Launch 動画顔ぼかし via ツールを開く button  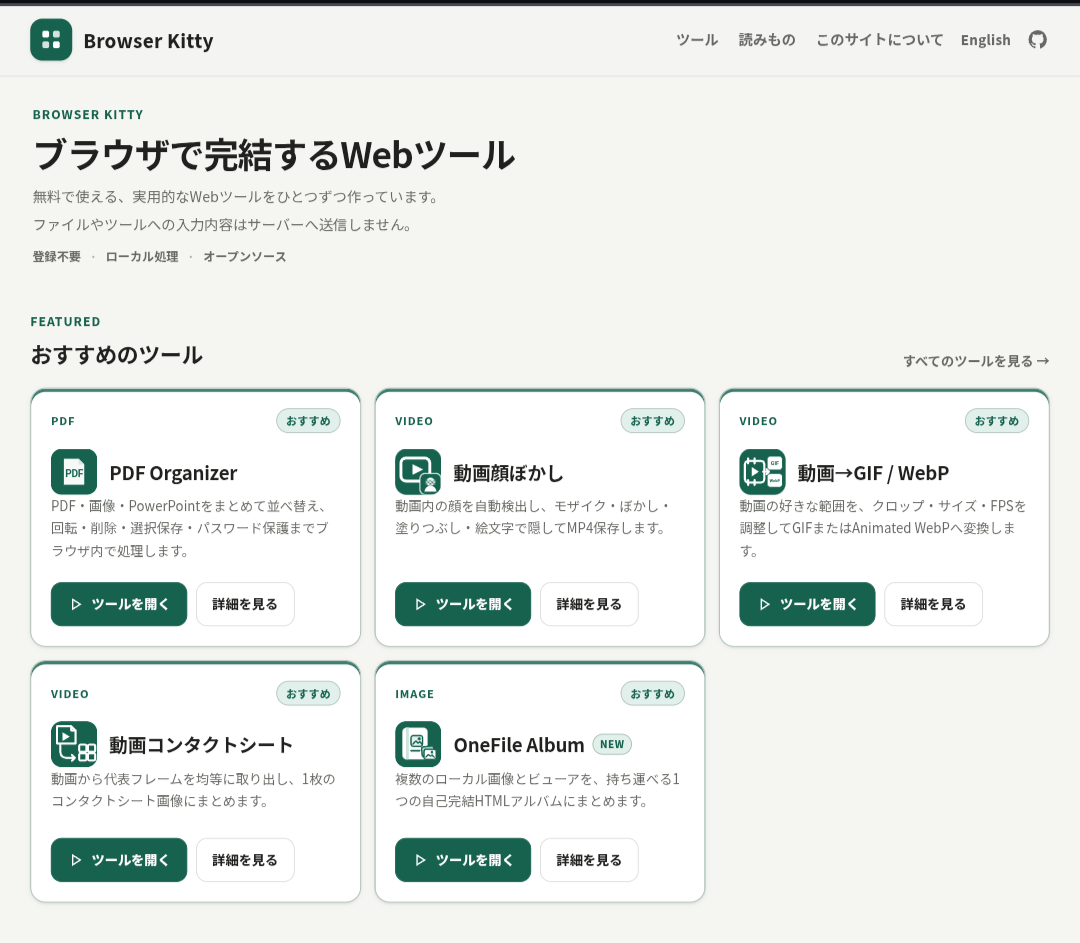pos(463,604)
